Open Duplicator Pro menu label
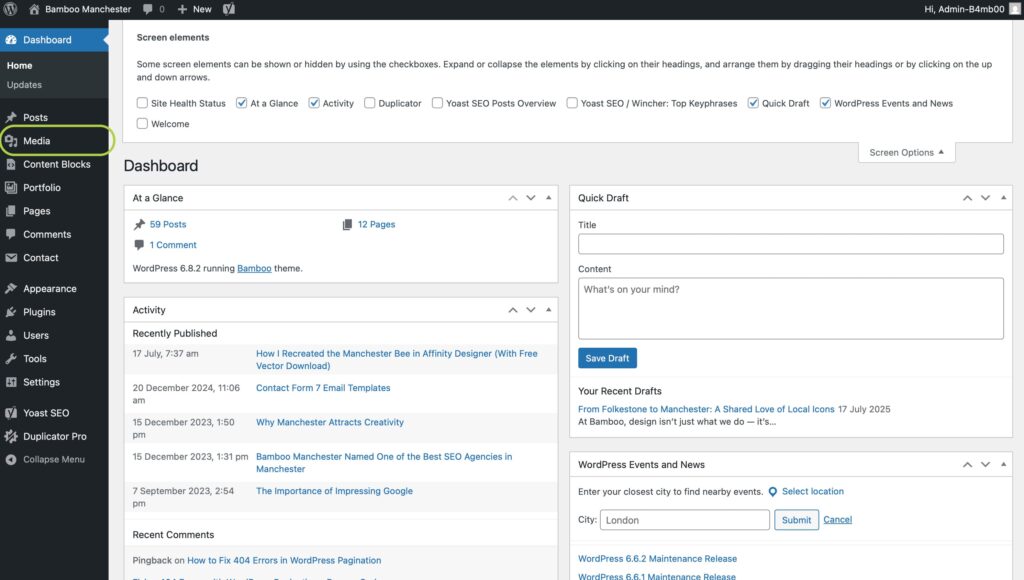Image resolution: width=1024 pixels, height=580 pixels. [x=55, y=436]
